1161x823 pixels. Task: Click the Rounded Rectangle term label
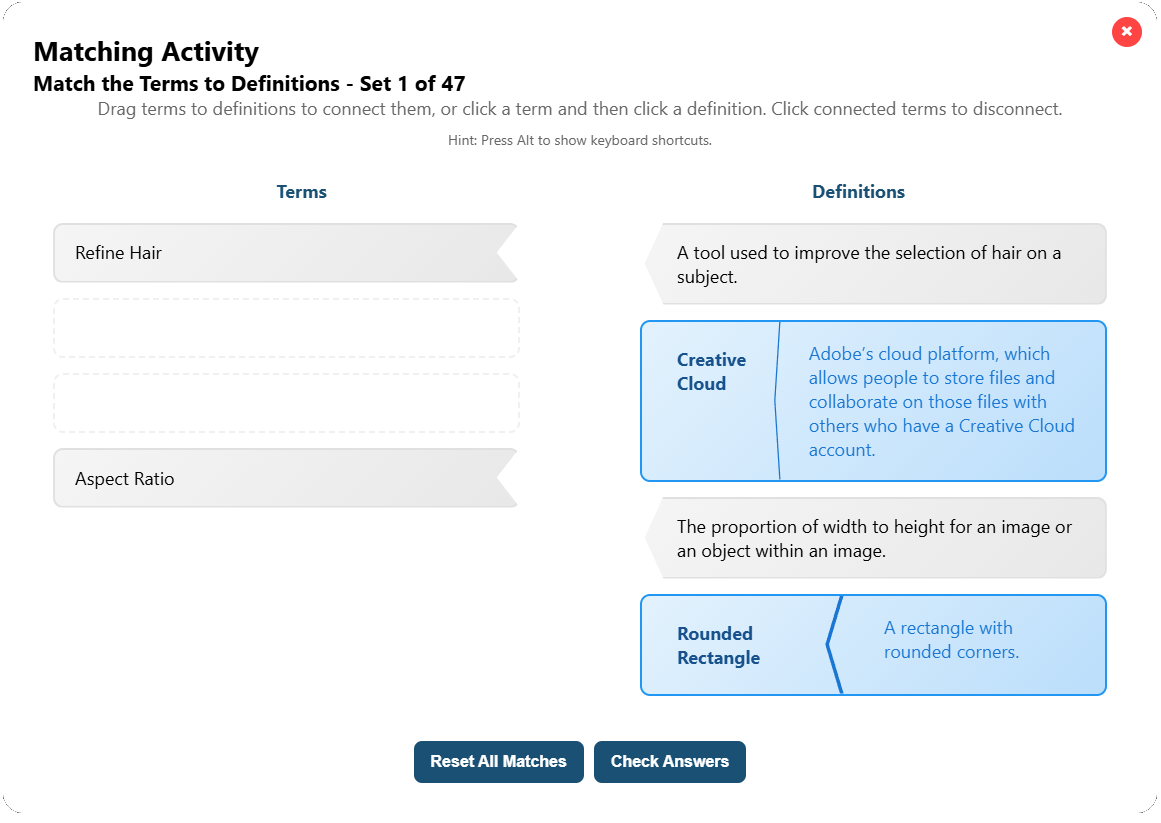click(x=719, y=644)
